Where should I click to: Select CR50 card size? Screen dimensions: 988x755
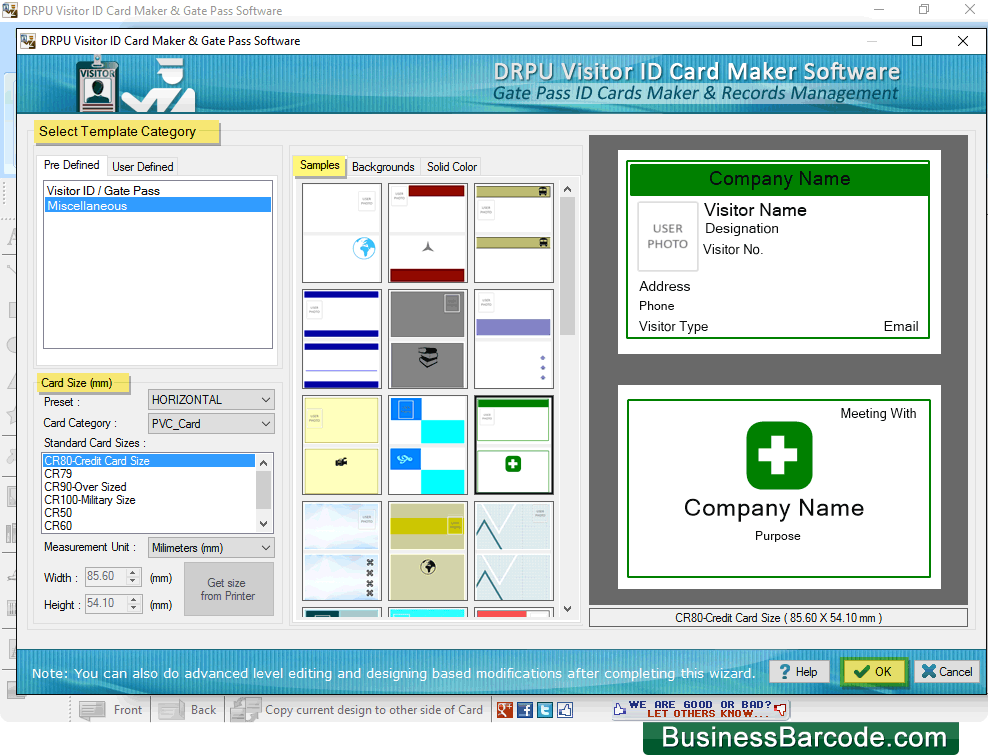[x=149, y=512]
